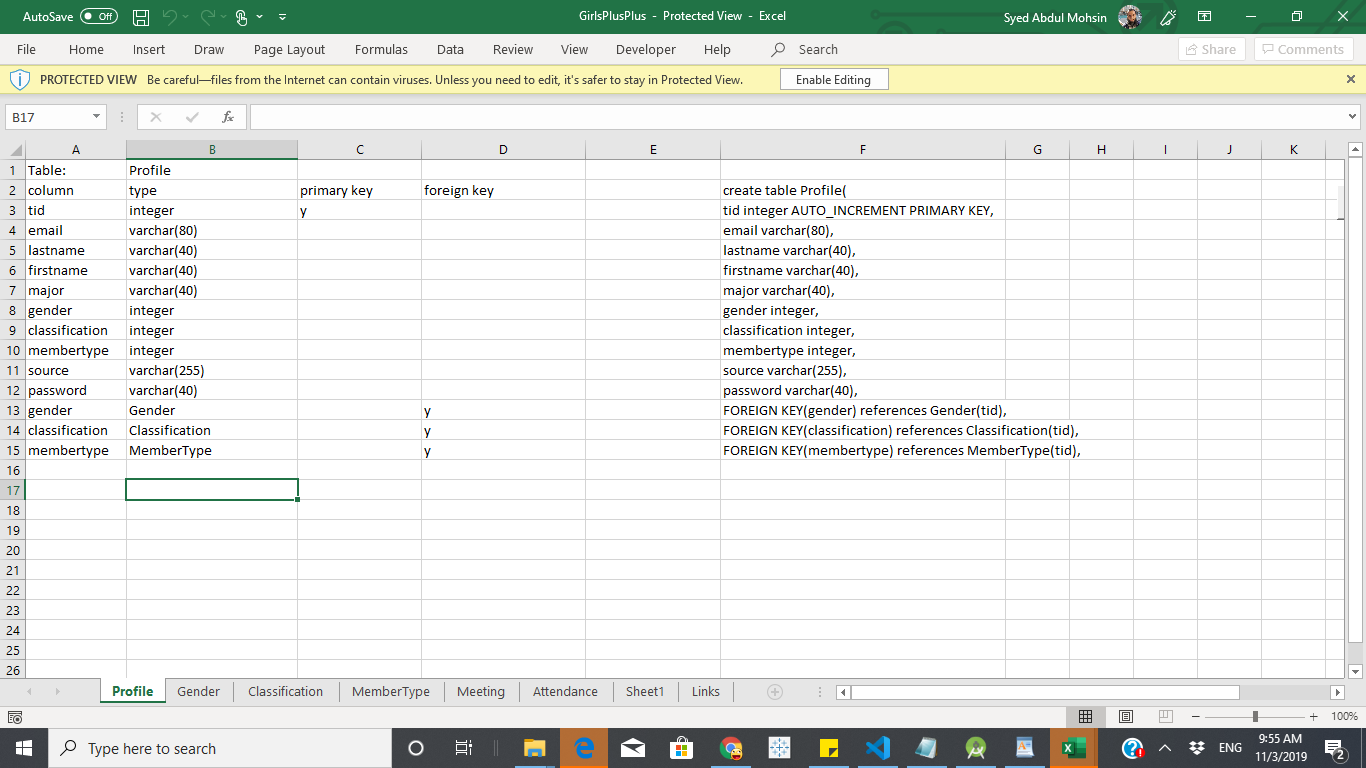Click horizontal scrollbar left arrow
Image resolution: width=1366 pixels, height=768 pixels.
[x=843, y=692]
